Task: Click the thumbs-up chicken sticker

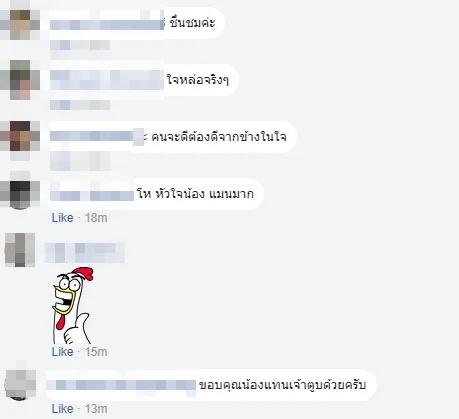Action: click(73, 305)
